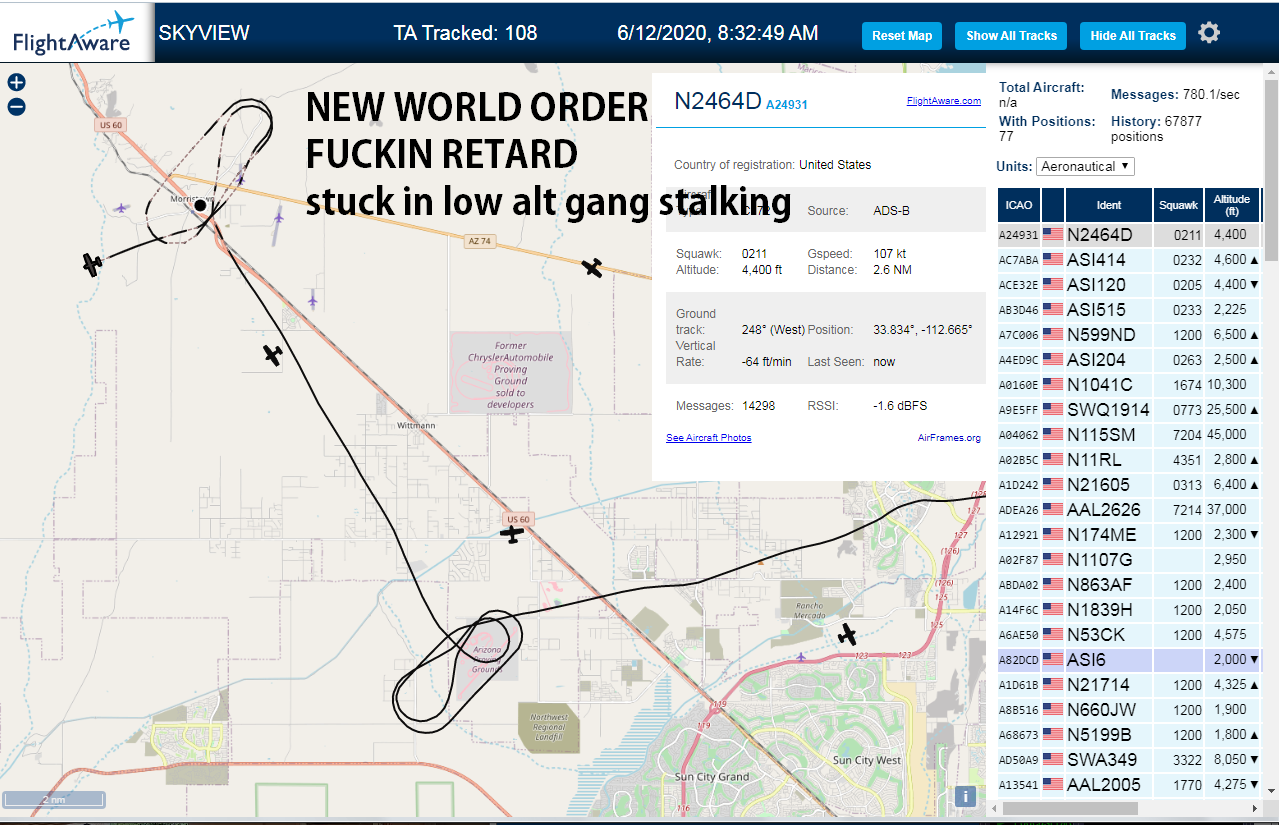Sort table by Altitude column
This screenshot has width=1279, height=825.
[1232, 205]
